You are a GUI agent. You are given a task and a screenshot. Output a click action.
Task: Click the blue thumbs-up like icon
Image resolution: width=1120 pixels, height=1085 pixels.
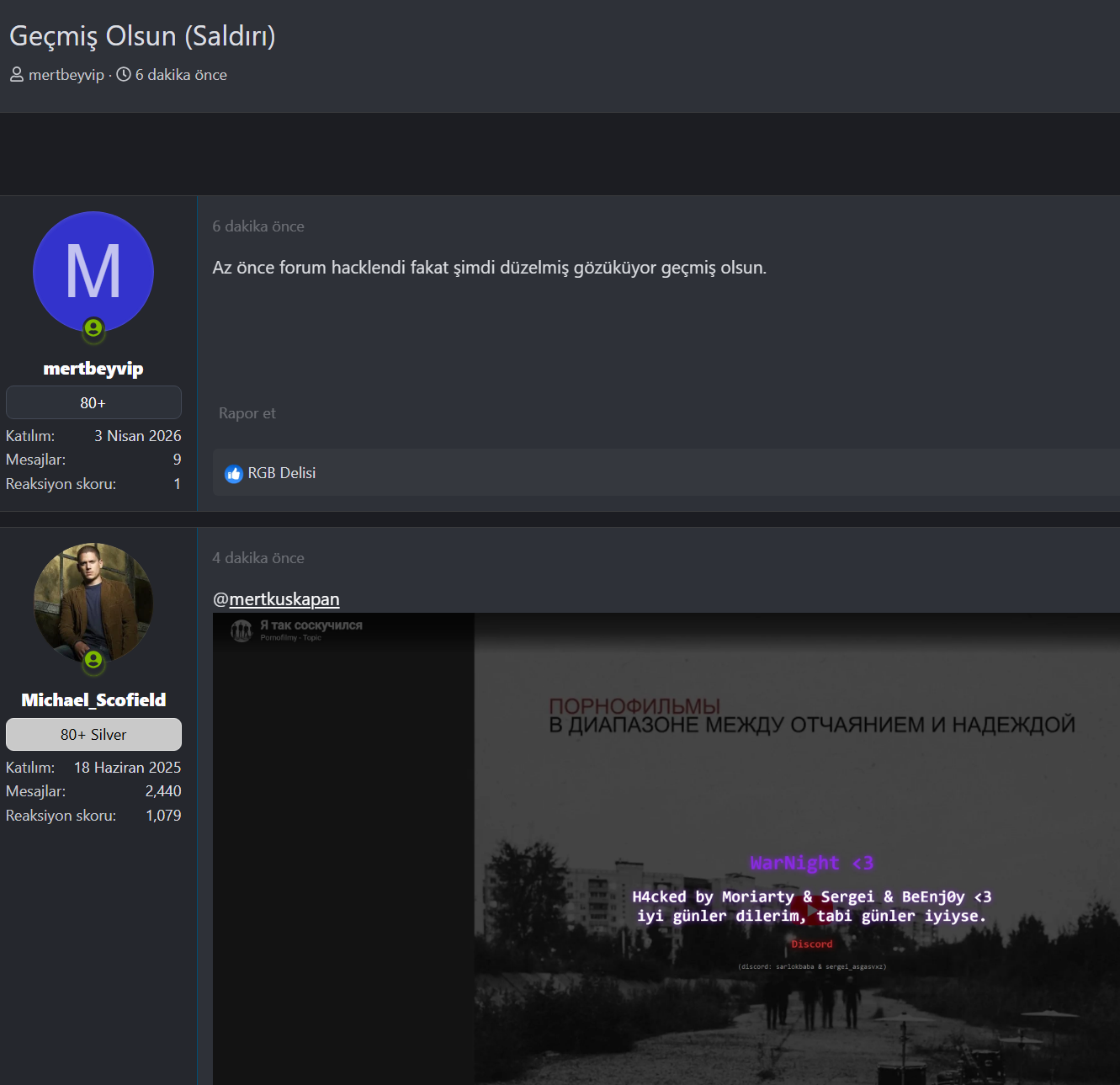(234, 474)
